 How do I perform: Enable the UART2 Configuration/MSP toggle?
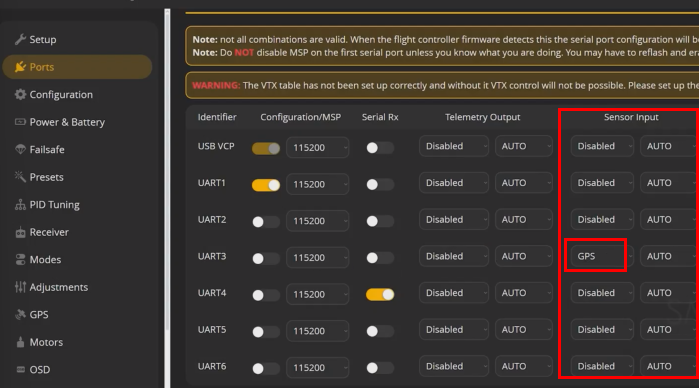(x=266, y=222)
